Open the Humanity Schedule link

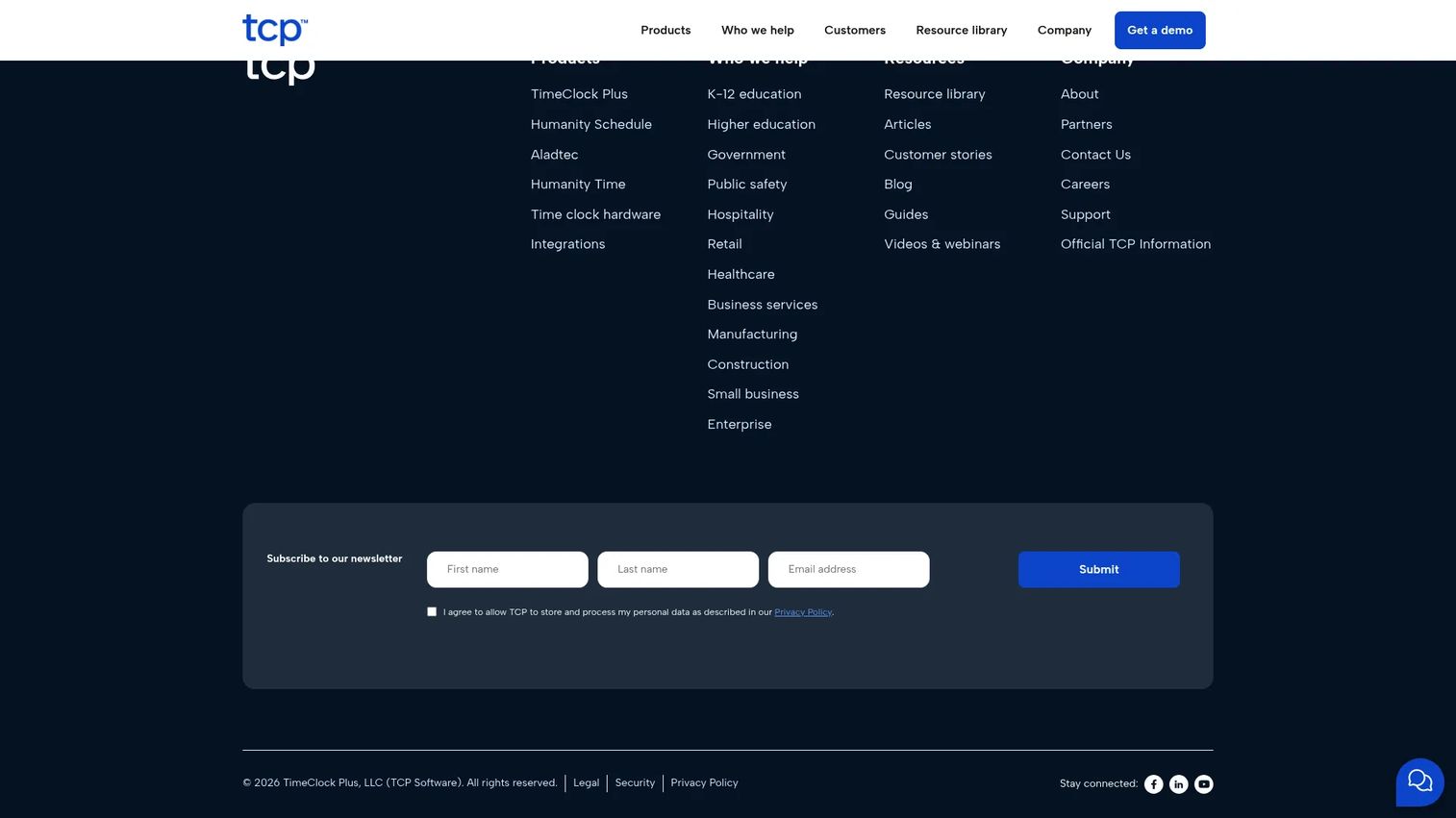[591, 124]
